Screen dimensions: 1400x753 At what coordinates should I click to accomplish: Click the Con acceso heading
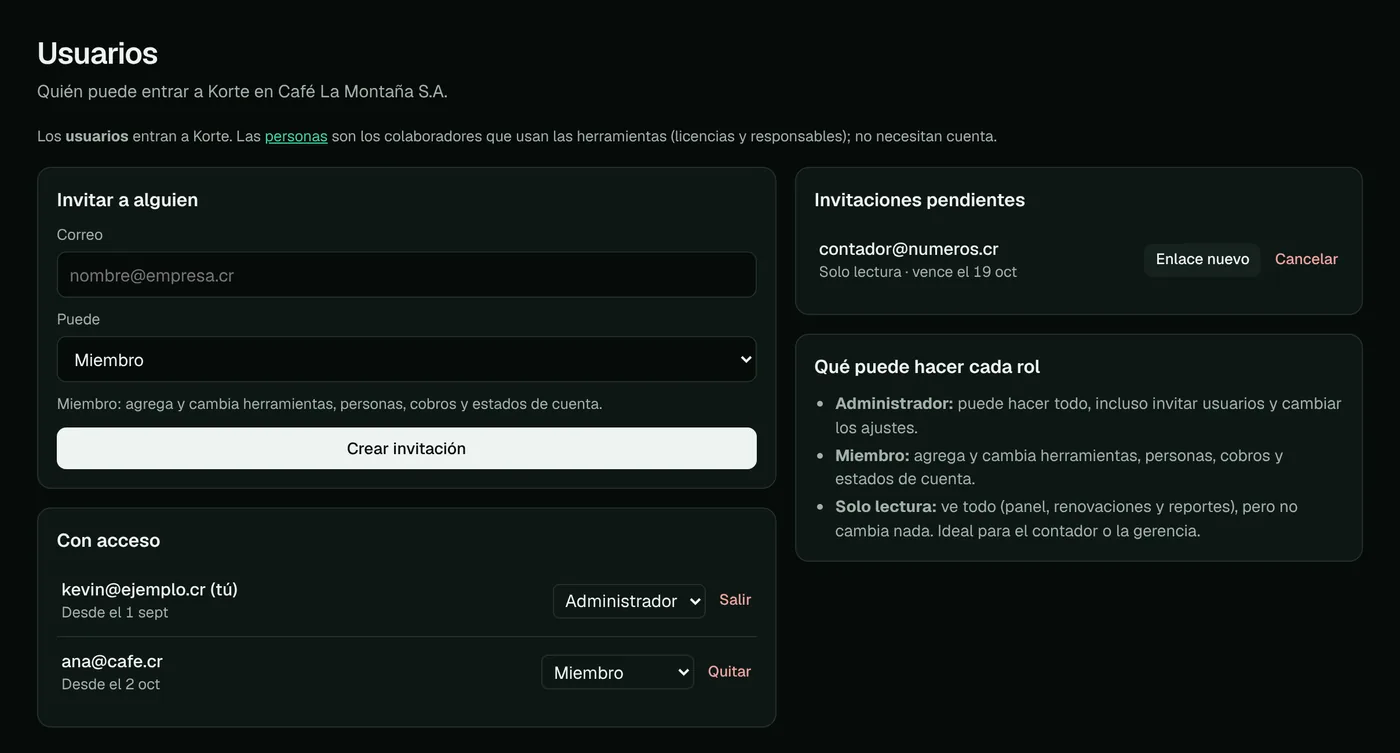tap(108, 541)
